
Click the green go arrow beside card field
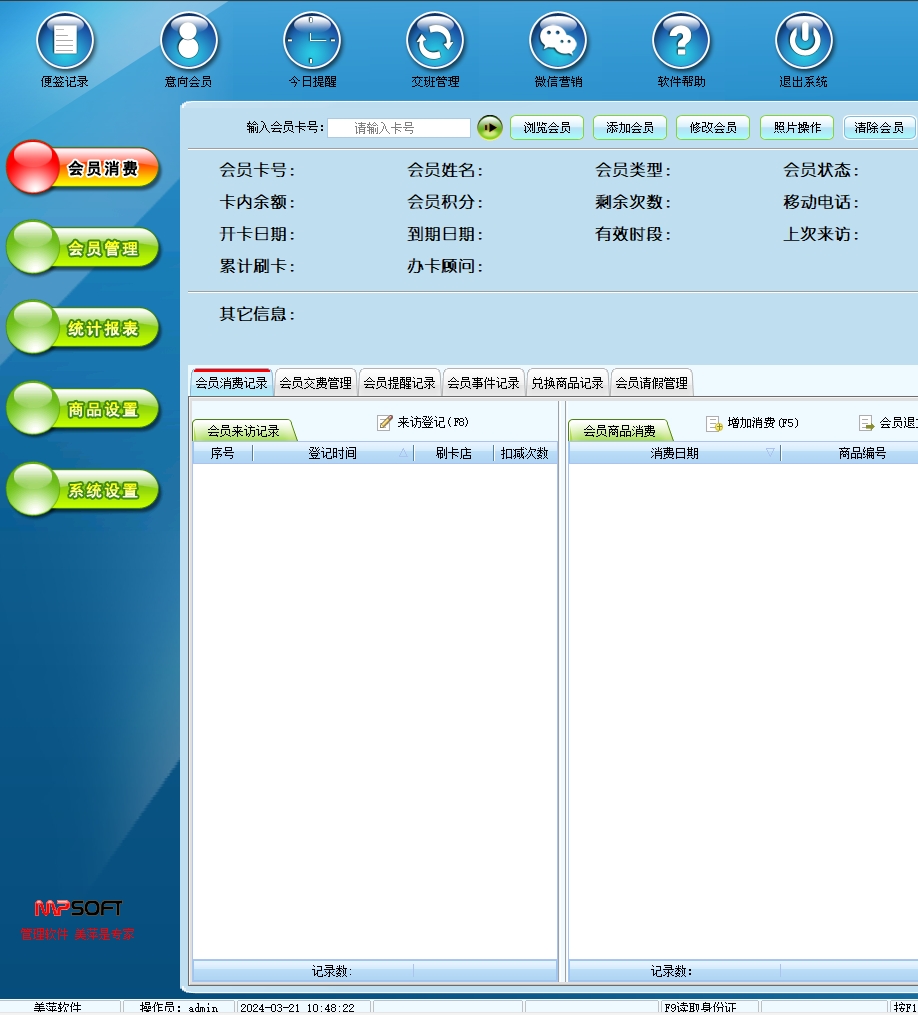489,128
